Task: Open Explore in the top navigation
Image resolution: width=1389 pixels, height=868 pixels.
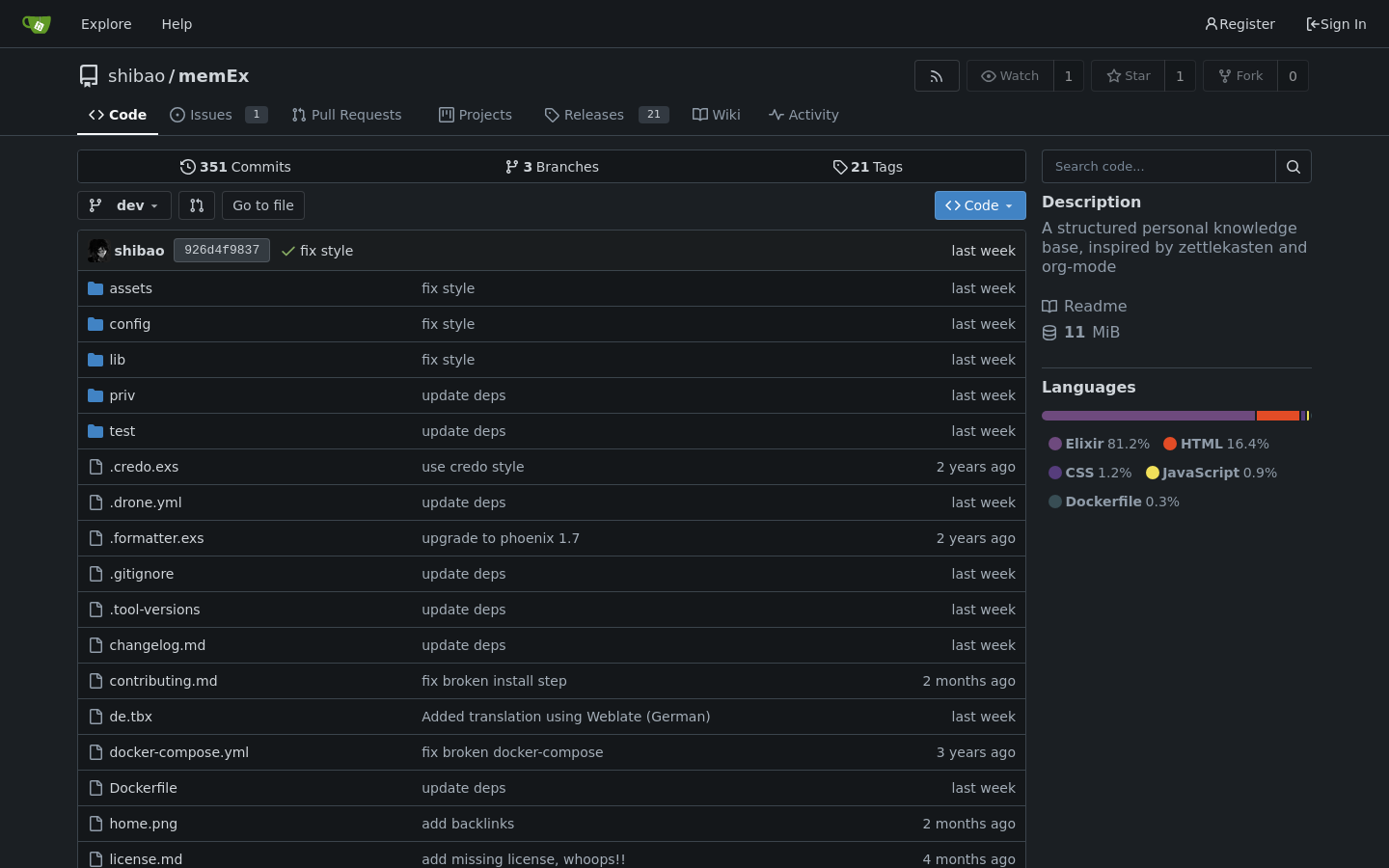Action: 106,24
